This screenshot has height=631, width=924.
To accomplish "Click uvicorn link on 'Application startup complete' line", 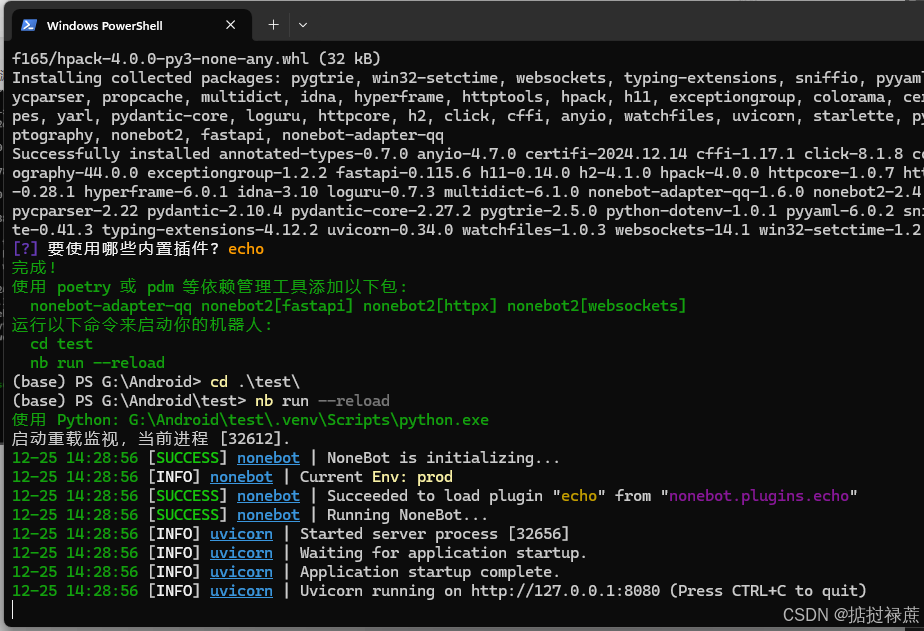I will 241,571.
